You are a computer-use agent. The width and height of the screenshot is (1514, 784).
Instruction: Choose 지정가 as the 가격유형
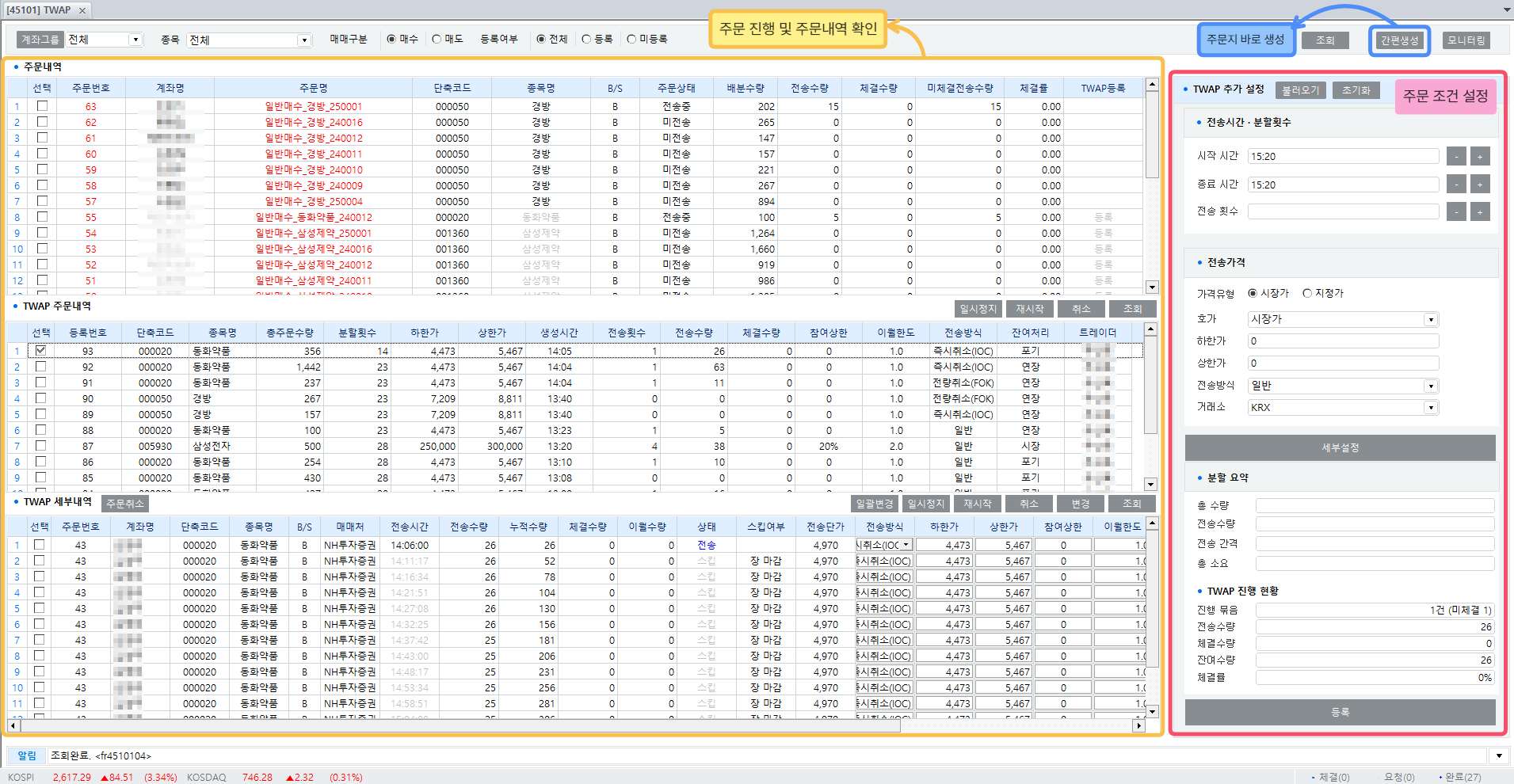[x=1307, y=293]
